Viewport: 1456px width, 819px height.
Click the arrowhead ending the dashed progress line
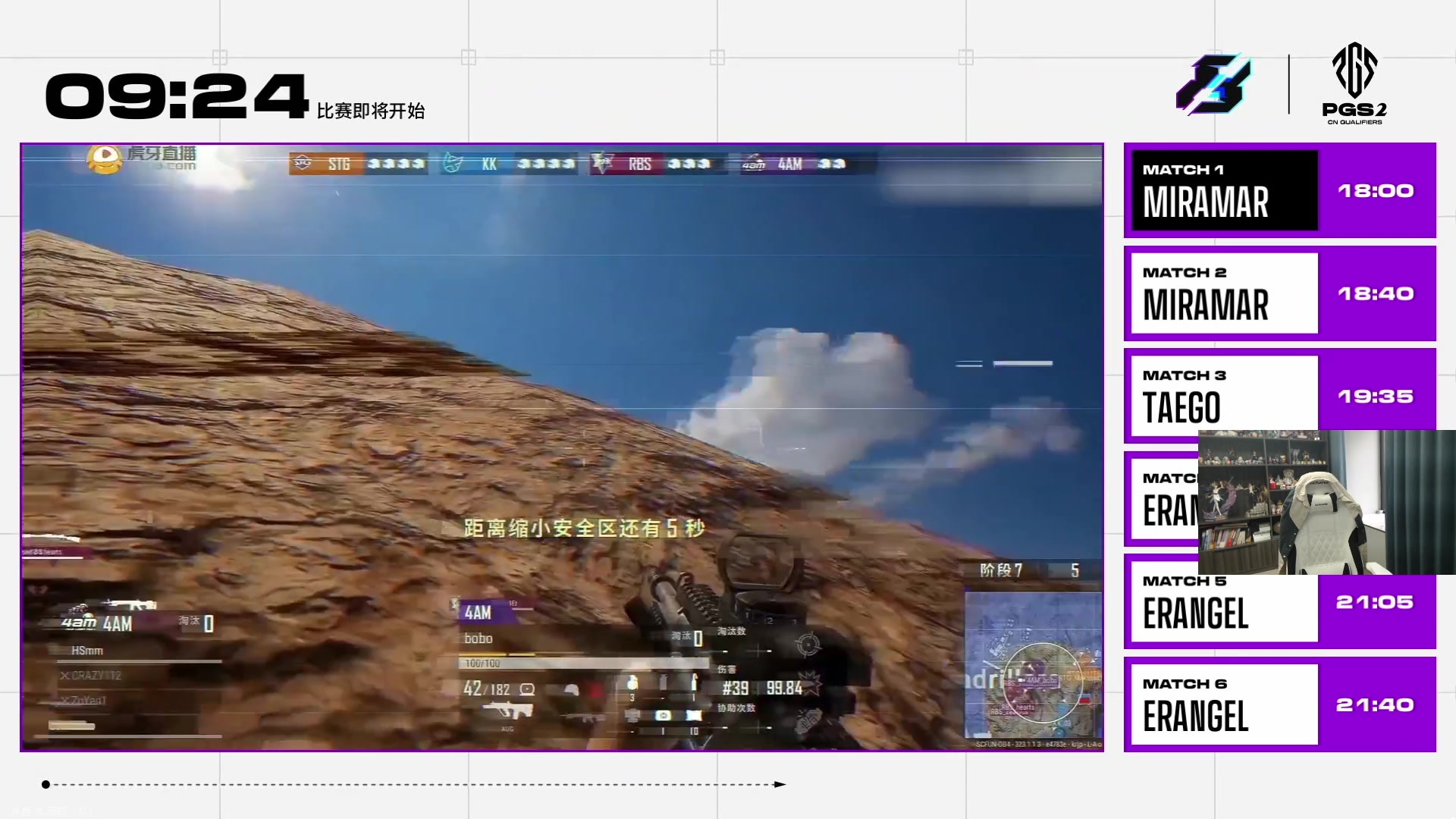click(x=780, y=784)
